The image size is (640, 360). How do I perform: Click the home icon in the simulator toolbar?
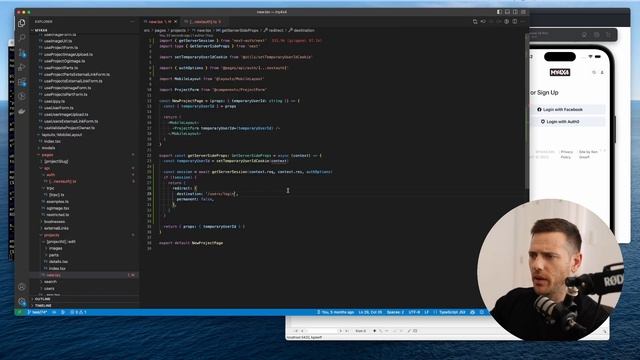pyautogui.click(x=584, y=35)
